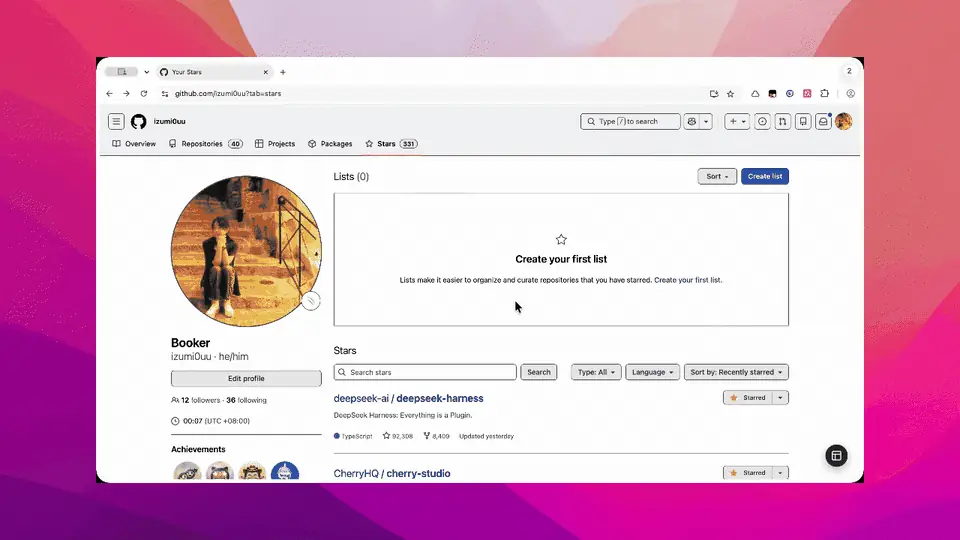Open the Issues icon in GitHub header
The image size is (960, 540).
click(x=762, y=121)
